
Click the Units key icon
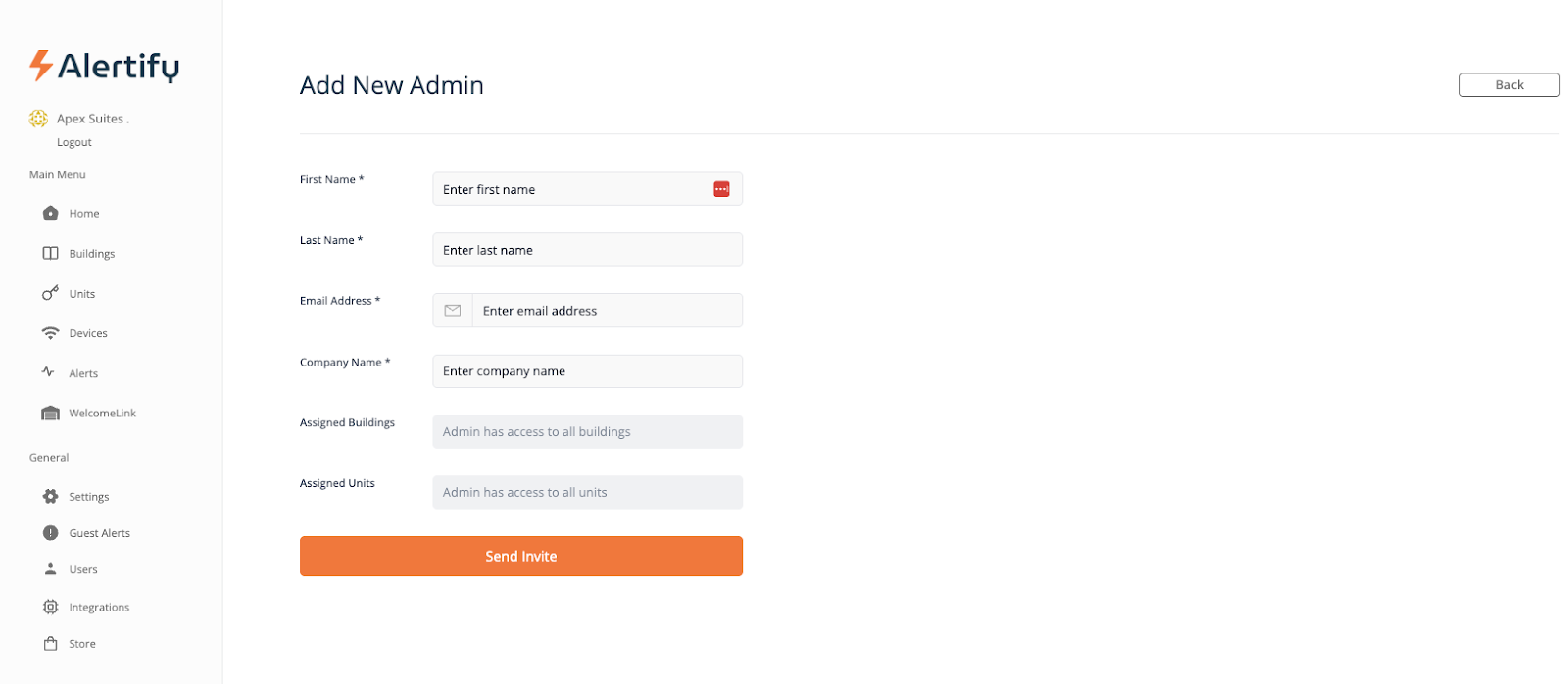(x=50, y=294)
